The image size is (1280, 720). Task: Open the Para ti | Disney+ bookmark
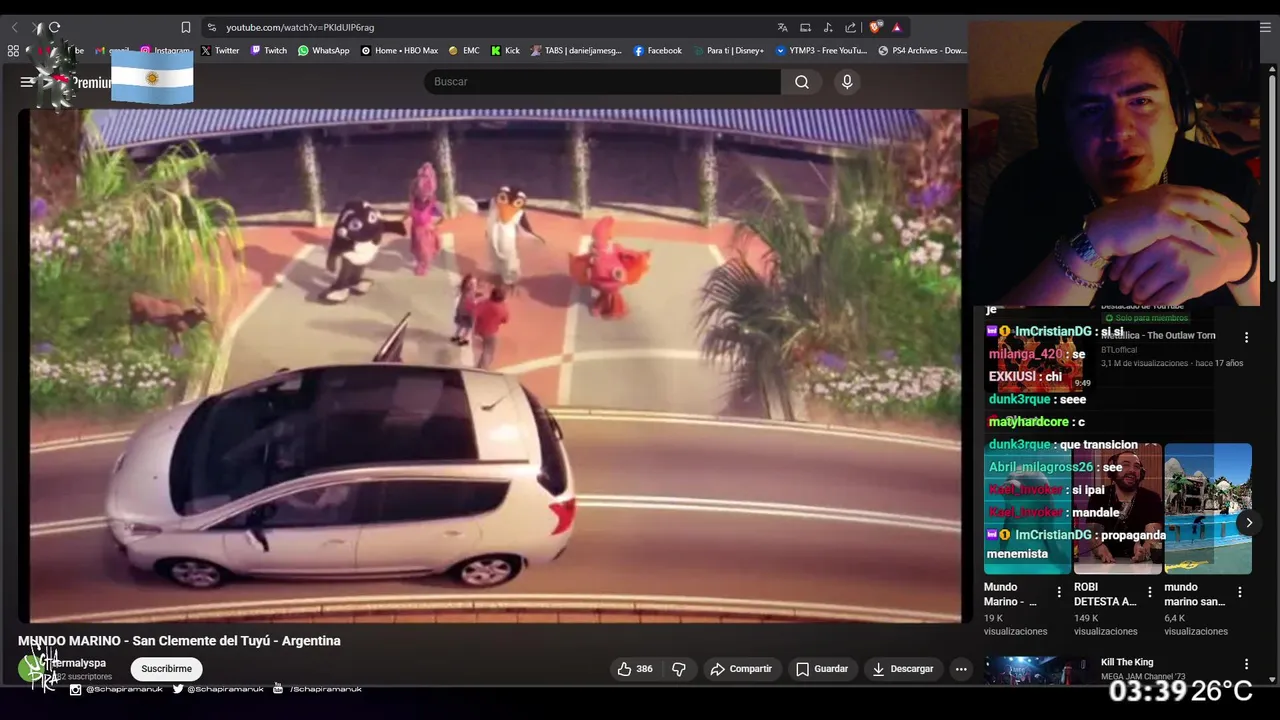(728, 50)
